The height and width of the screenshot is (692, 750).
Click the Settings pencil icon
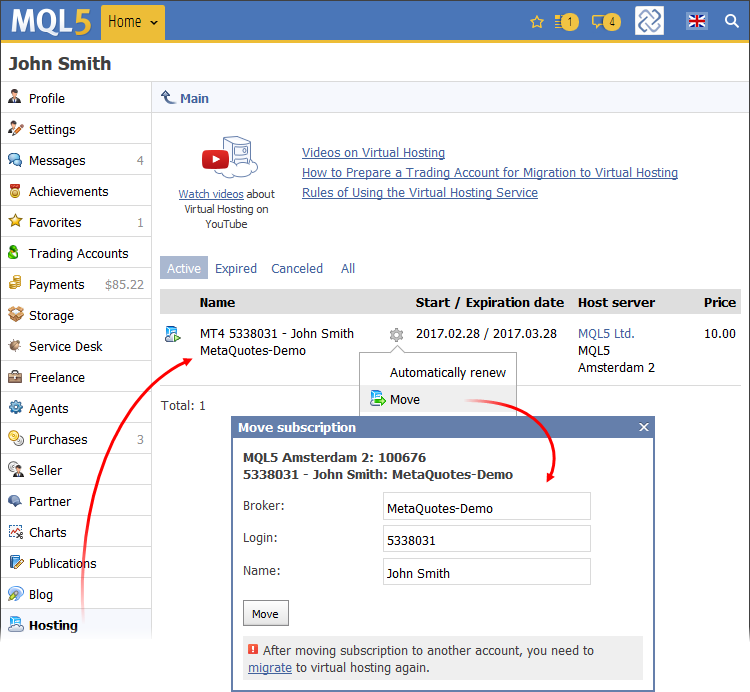[15, 128]
